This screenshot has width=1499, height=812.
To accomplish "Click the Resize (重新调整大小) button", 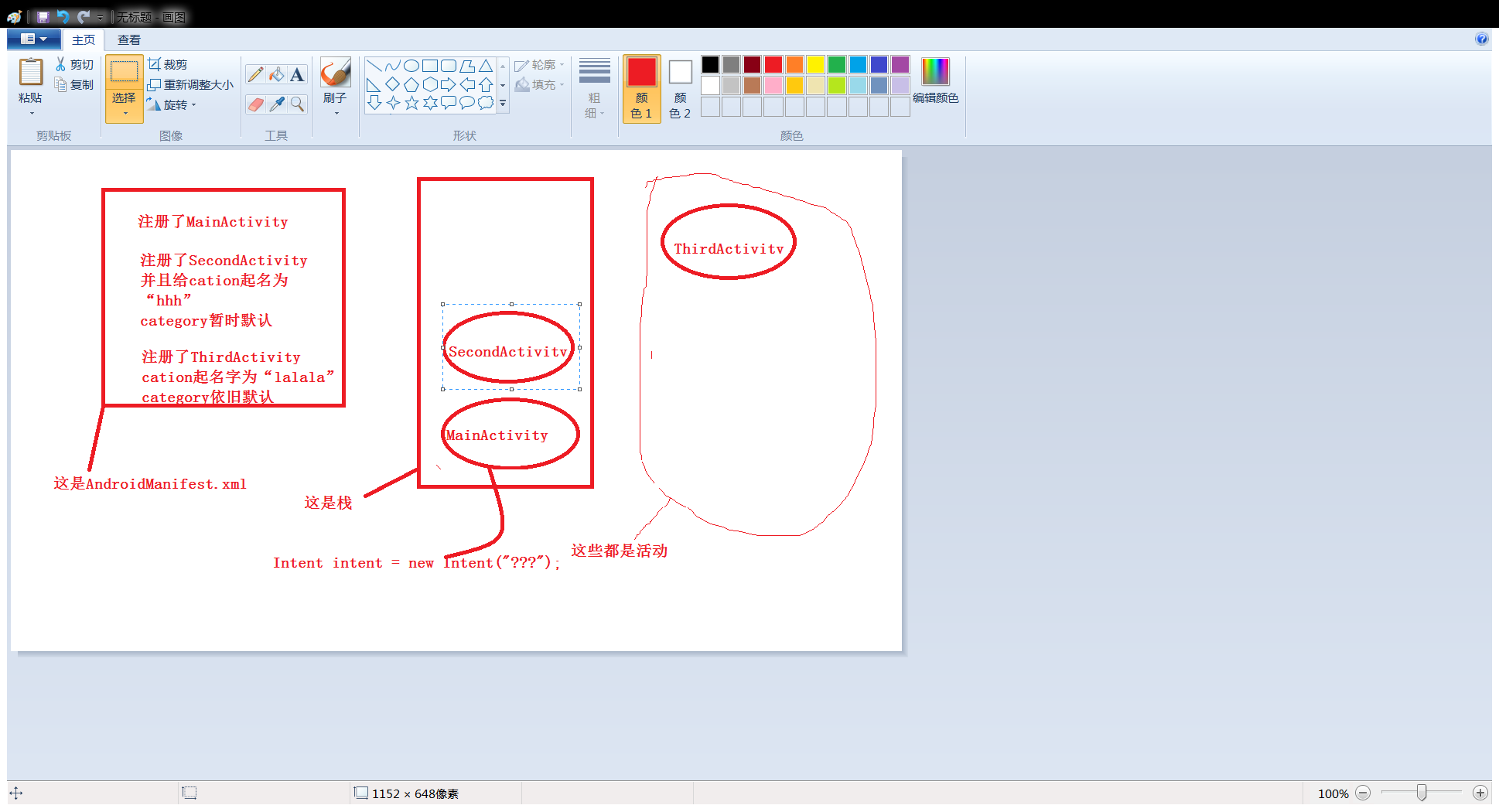I will click(x=190, y=84).
